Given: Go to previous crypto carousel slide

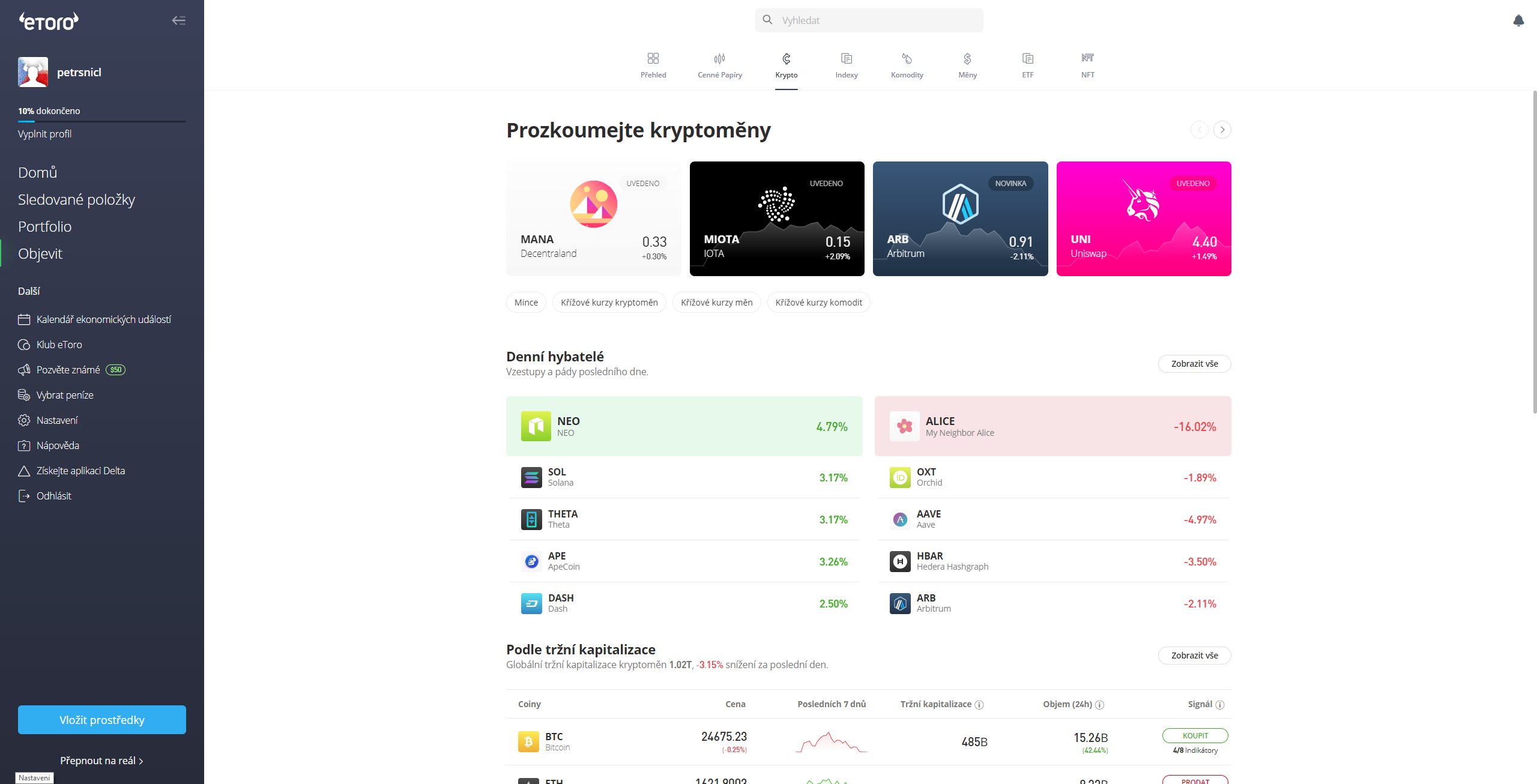Looking at the screenshot, I should pyautogui.click(x=1200, y=130).
